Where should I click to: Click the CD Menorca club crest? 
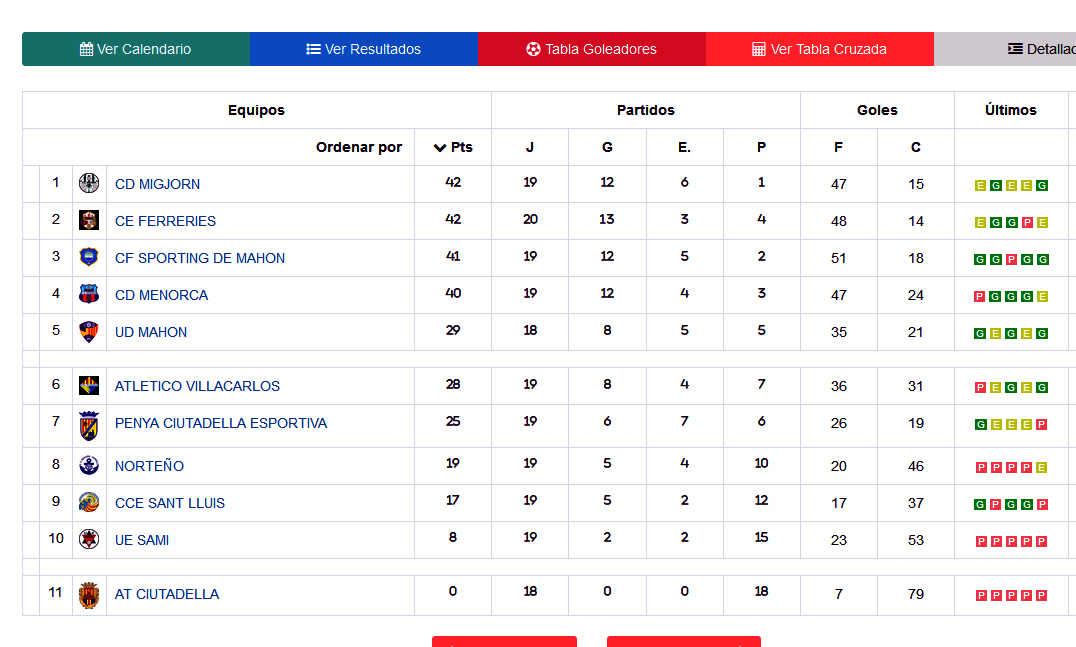click(x=89, y=294)
